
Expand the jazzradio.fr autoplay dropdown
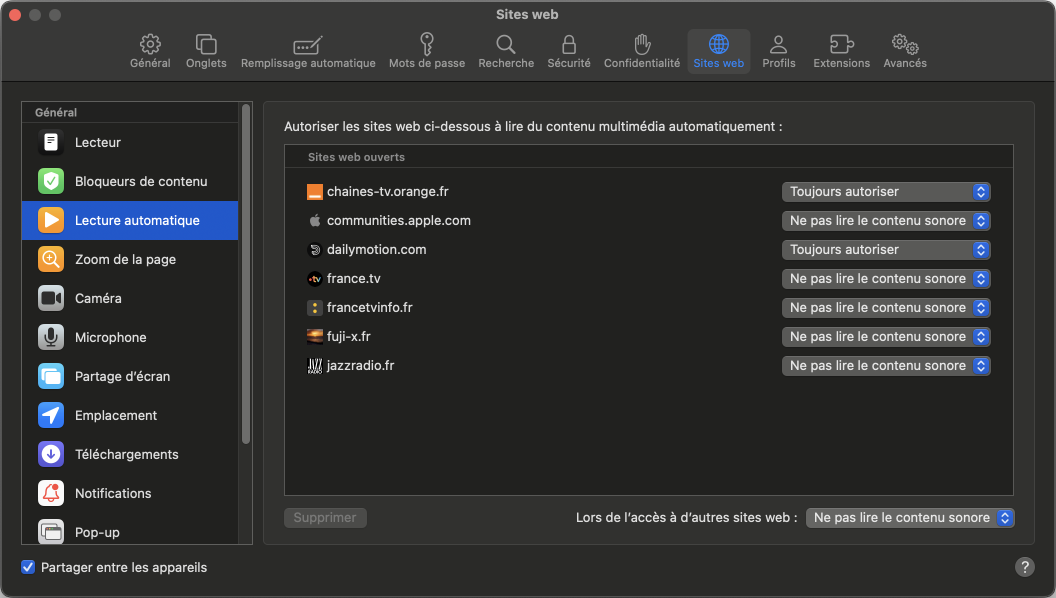pos(886,366)
